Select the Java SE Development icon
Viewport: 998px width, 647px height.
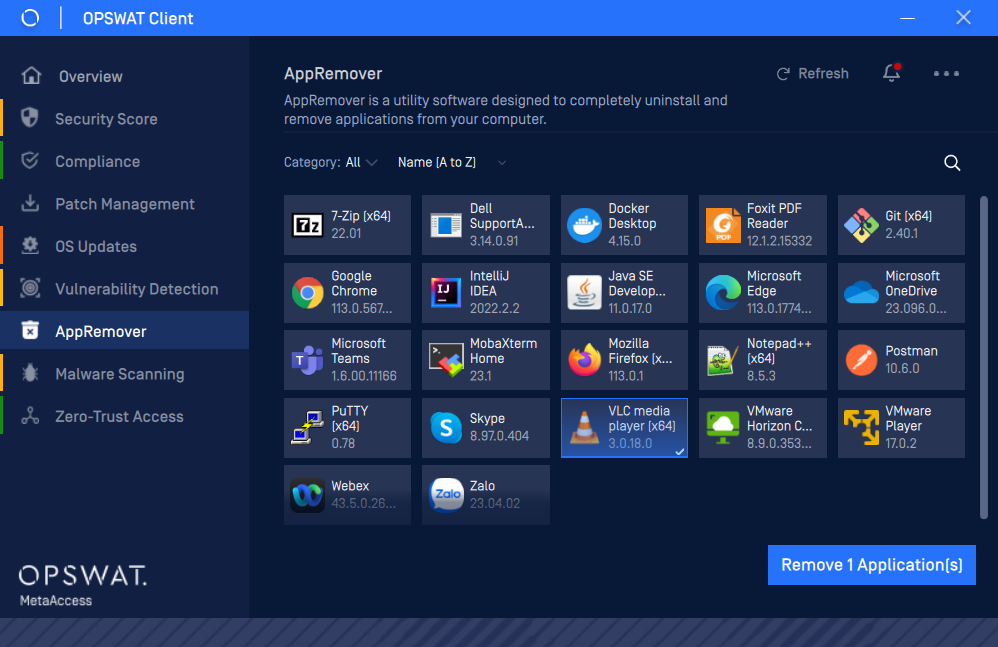[x=584, y=293]
